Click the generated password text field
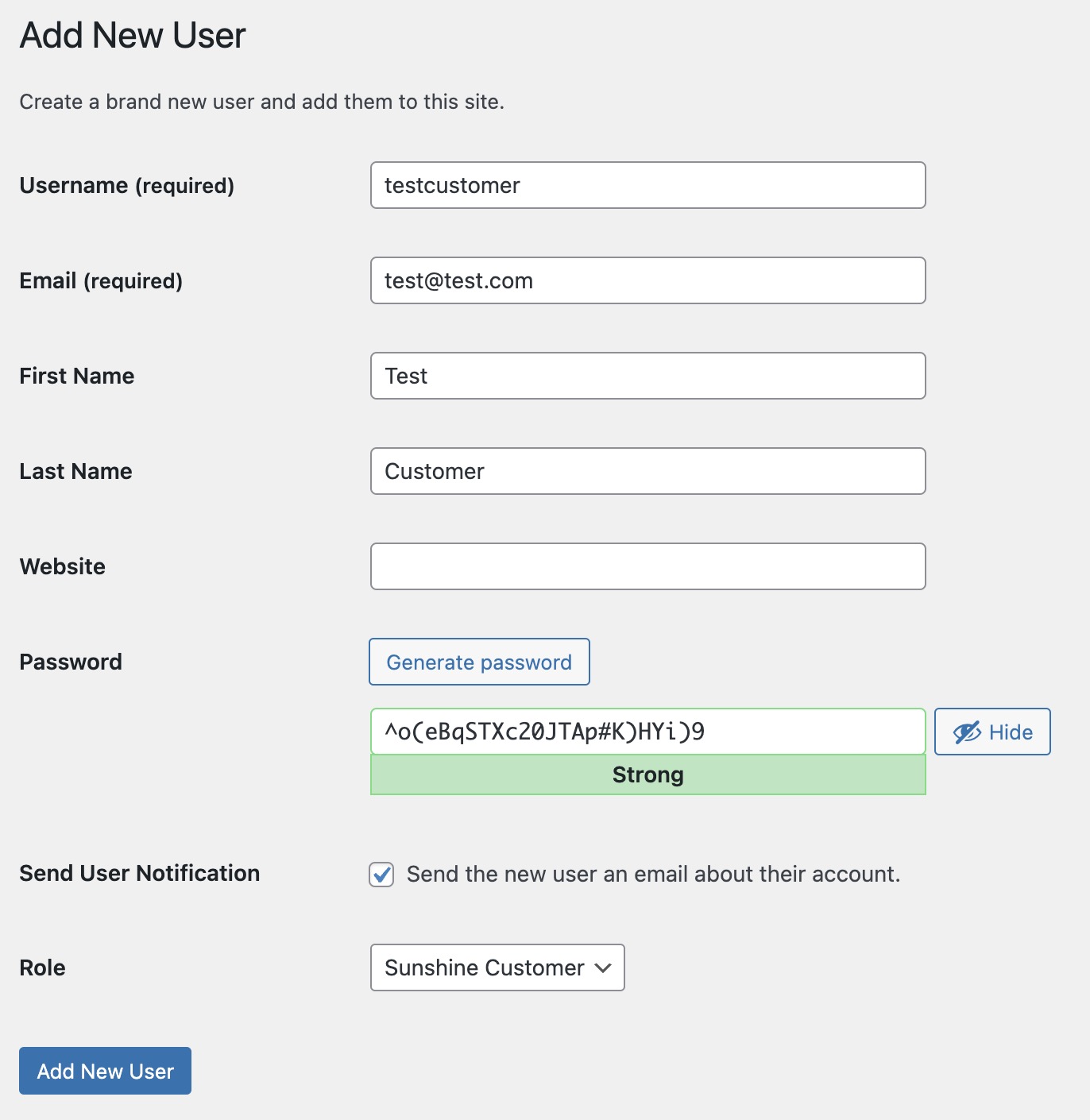The width and height of the screenshot is (1090, 1120). coord(647,732)
